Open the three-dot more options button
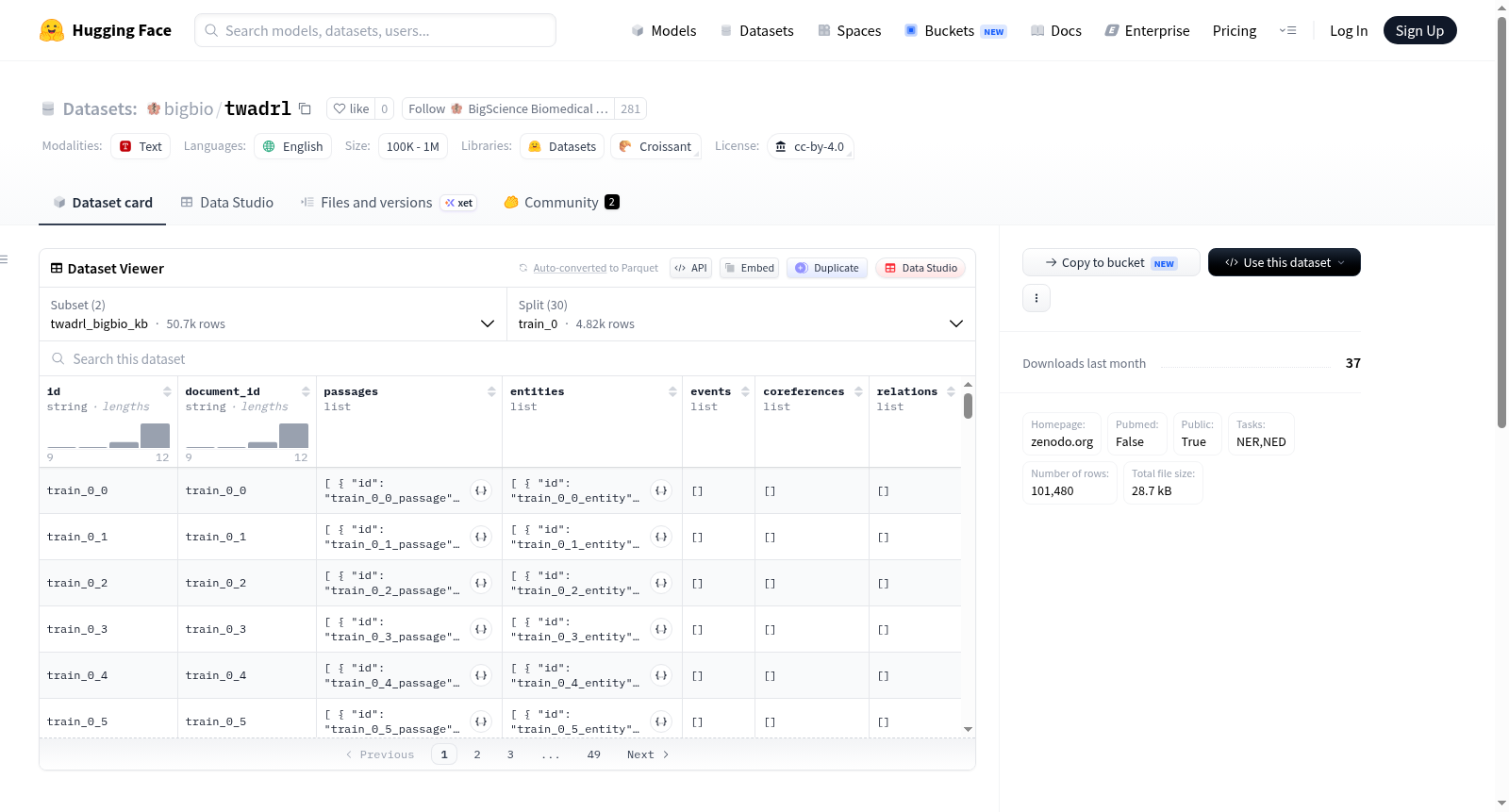This screenshot has height=812, width=1509. click(1036, 298)
